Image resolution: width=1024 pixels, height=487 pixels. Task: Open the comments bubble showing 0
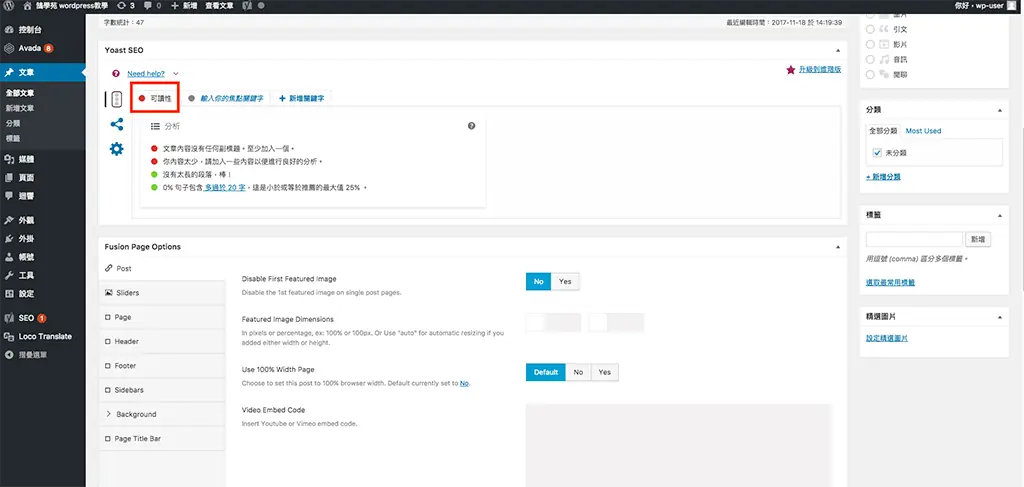[x=152, y=5]
